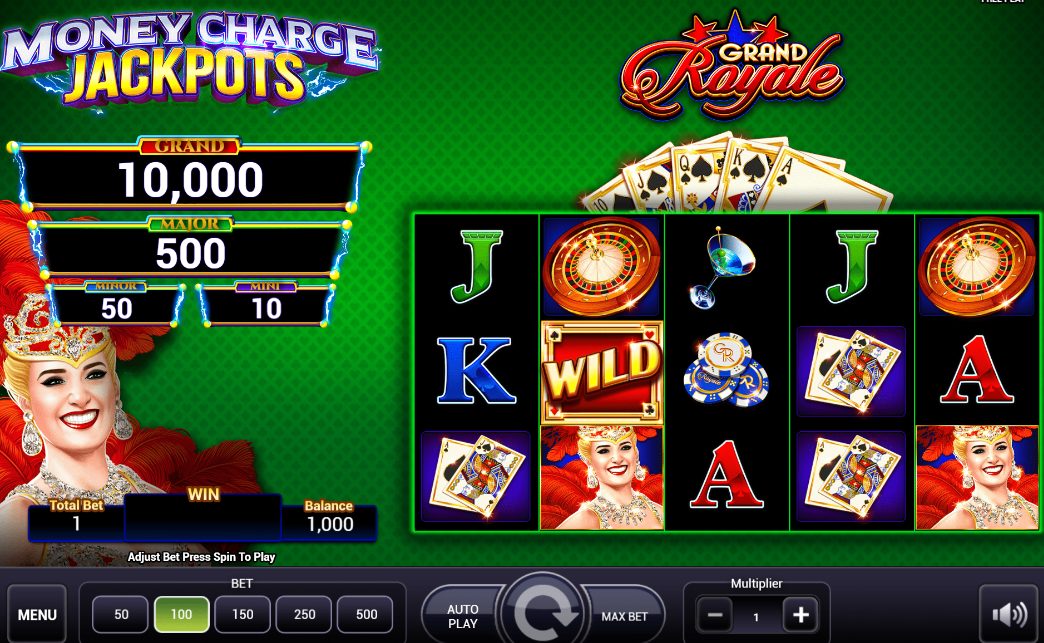Image resolution: width=1044 pixels, height=643 pixels.
Task: Click the Grand Royale logo
Action: coord(731,65)
